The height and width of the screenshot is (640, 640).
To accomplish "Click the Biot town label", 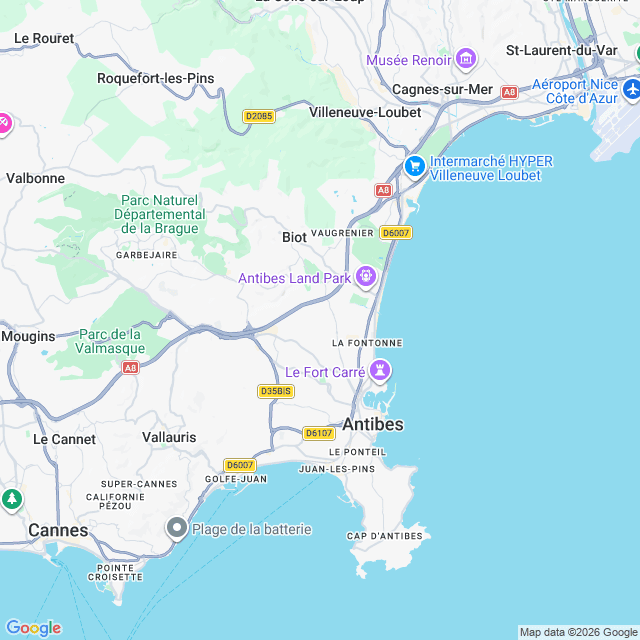I will click(x=294, y=238).
